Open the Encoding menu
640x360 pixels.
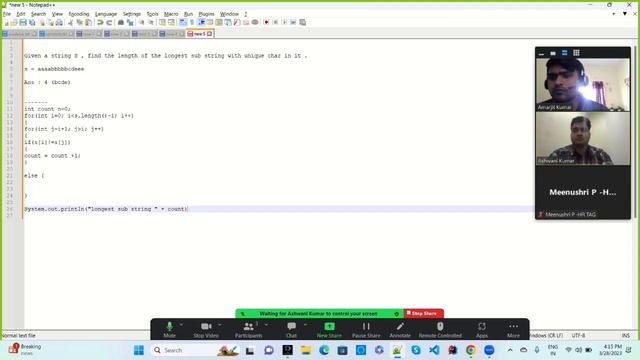click(79, 14)
